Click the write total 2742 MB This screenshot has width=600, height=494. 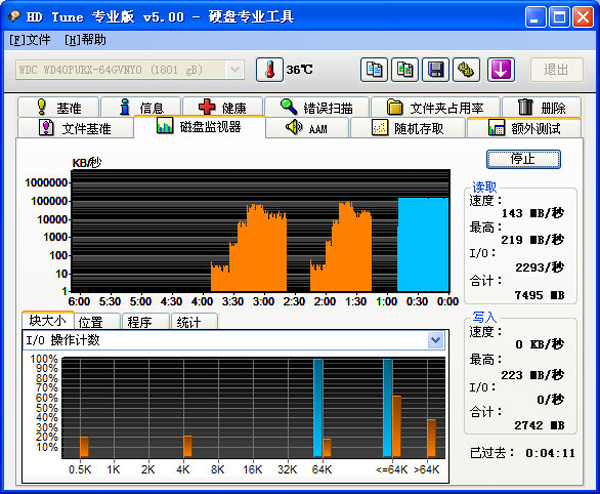tap(540, 425)
